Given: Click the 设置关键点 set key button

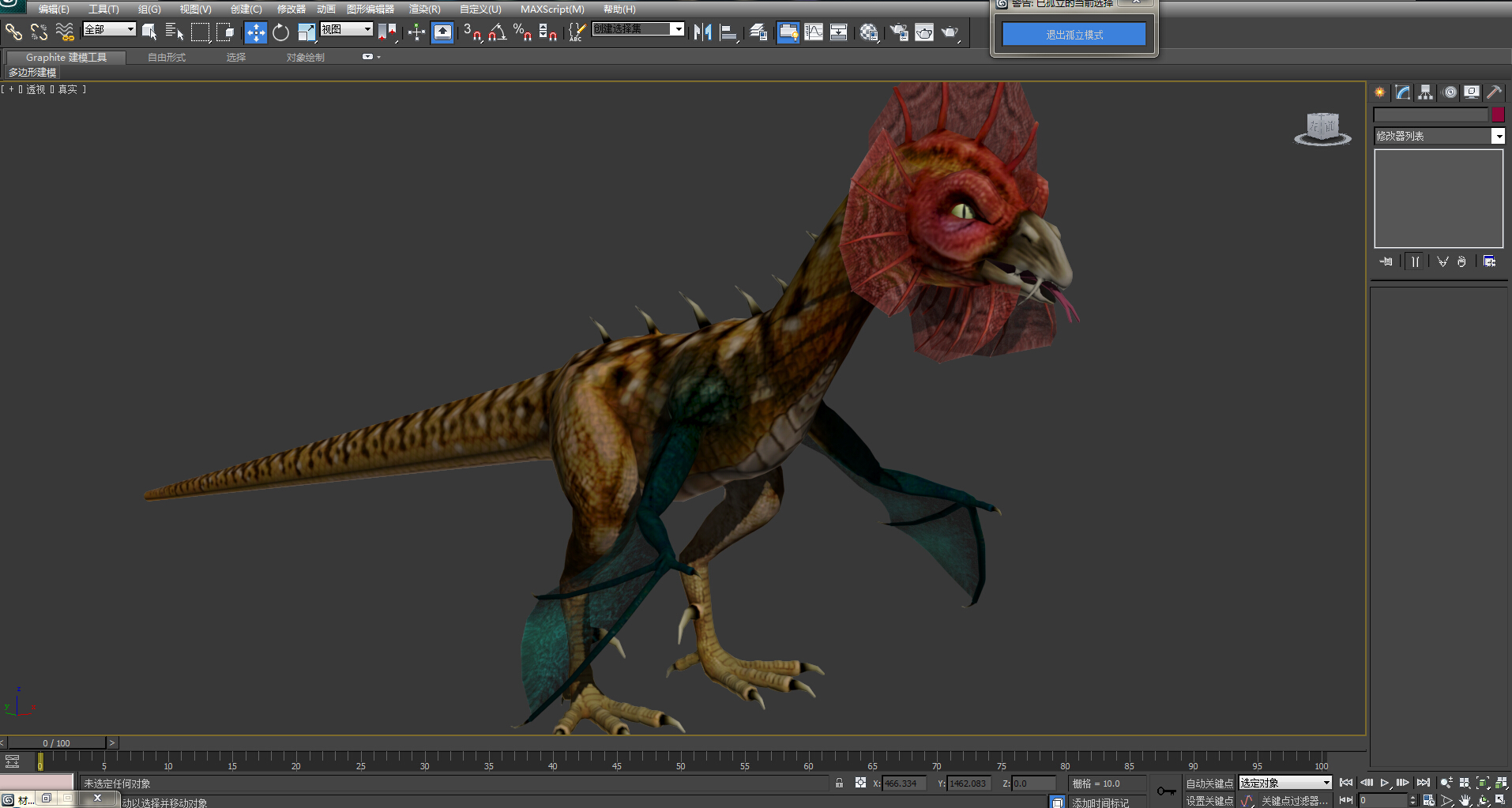Looking at the screenshot, I should (1209, 800).
